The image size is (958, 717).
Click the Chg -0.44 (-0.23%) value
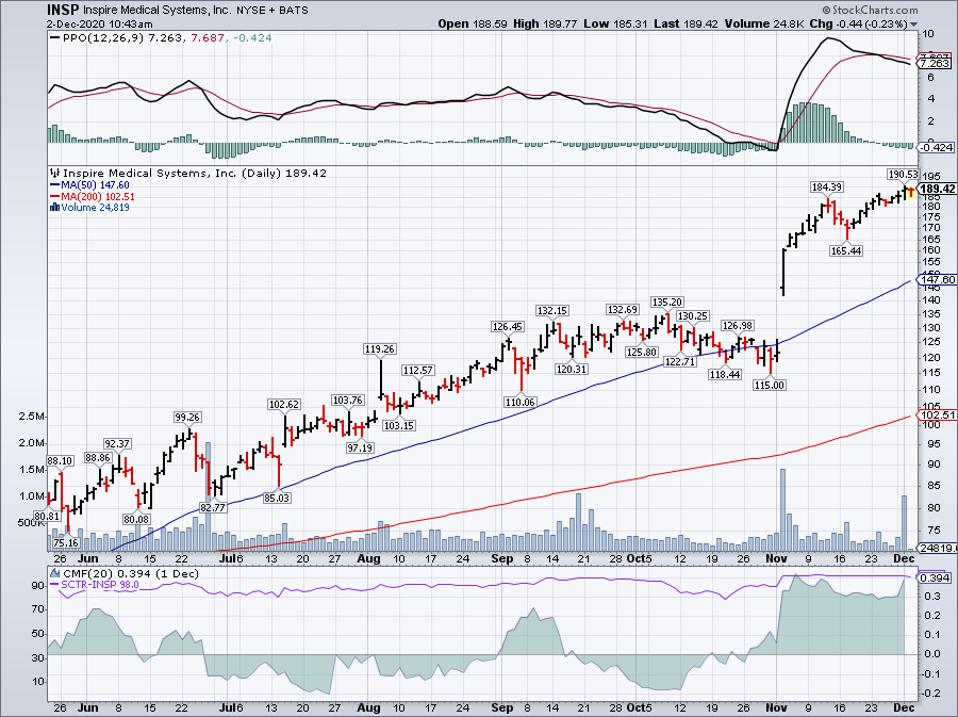[859, 24]
